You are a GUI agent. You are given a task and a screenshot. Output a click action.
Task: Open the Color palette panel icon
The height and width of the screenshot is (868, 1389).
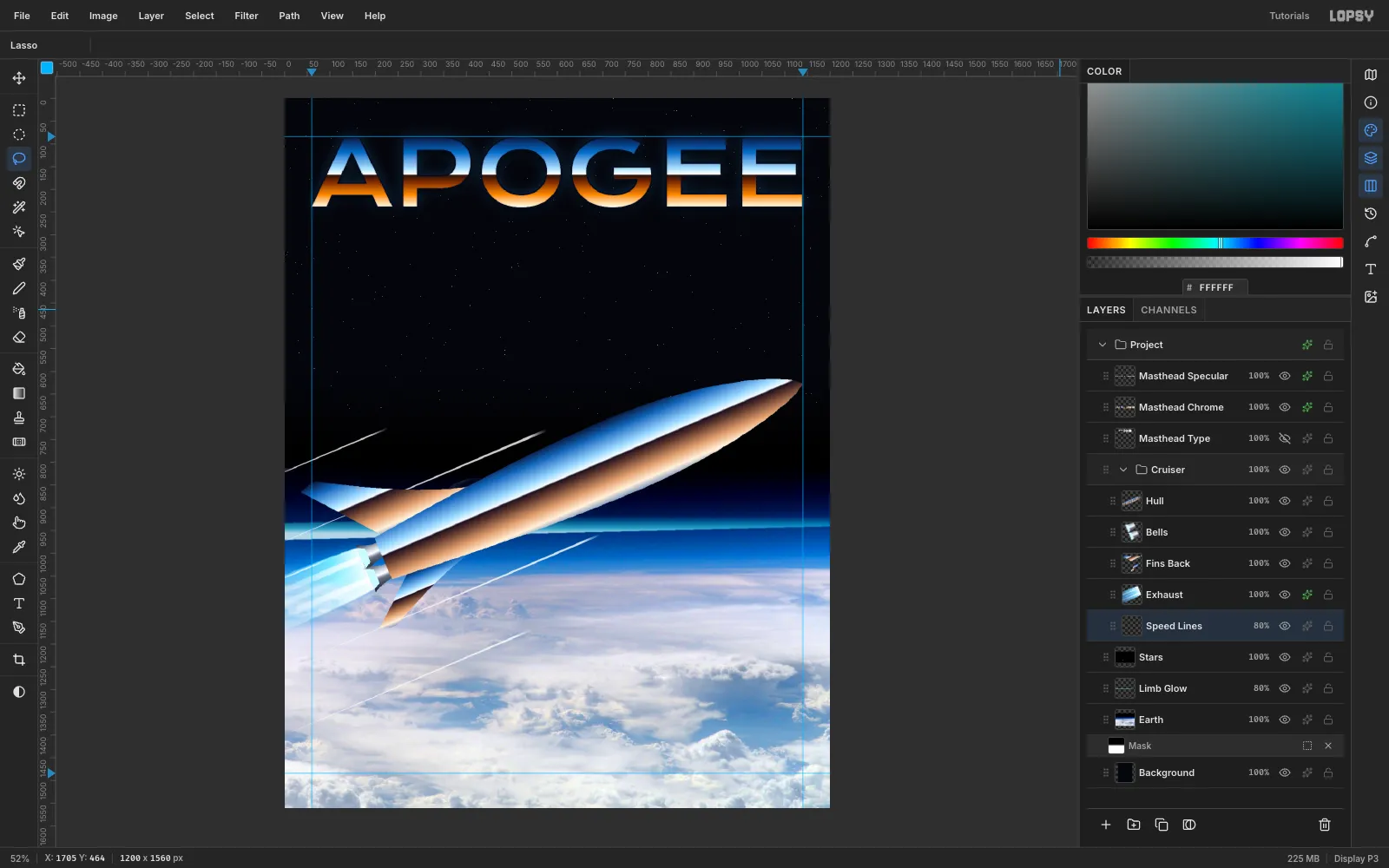coord(1371,130)
